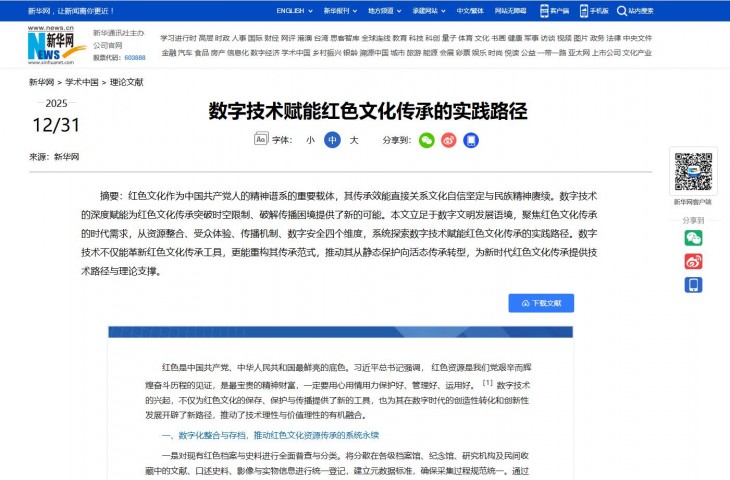Click mobile share icon below the title
Image resolution: width=730 pixels, height=480 pixels.
(x=471, y=141)
